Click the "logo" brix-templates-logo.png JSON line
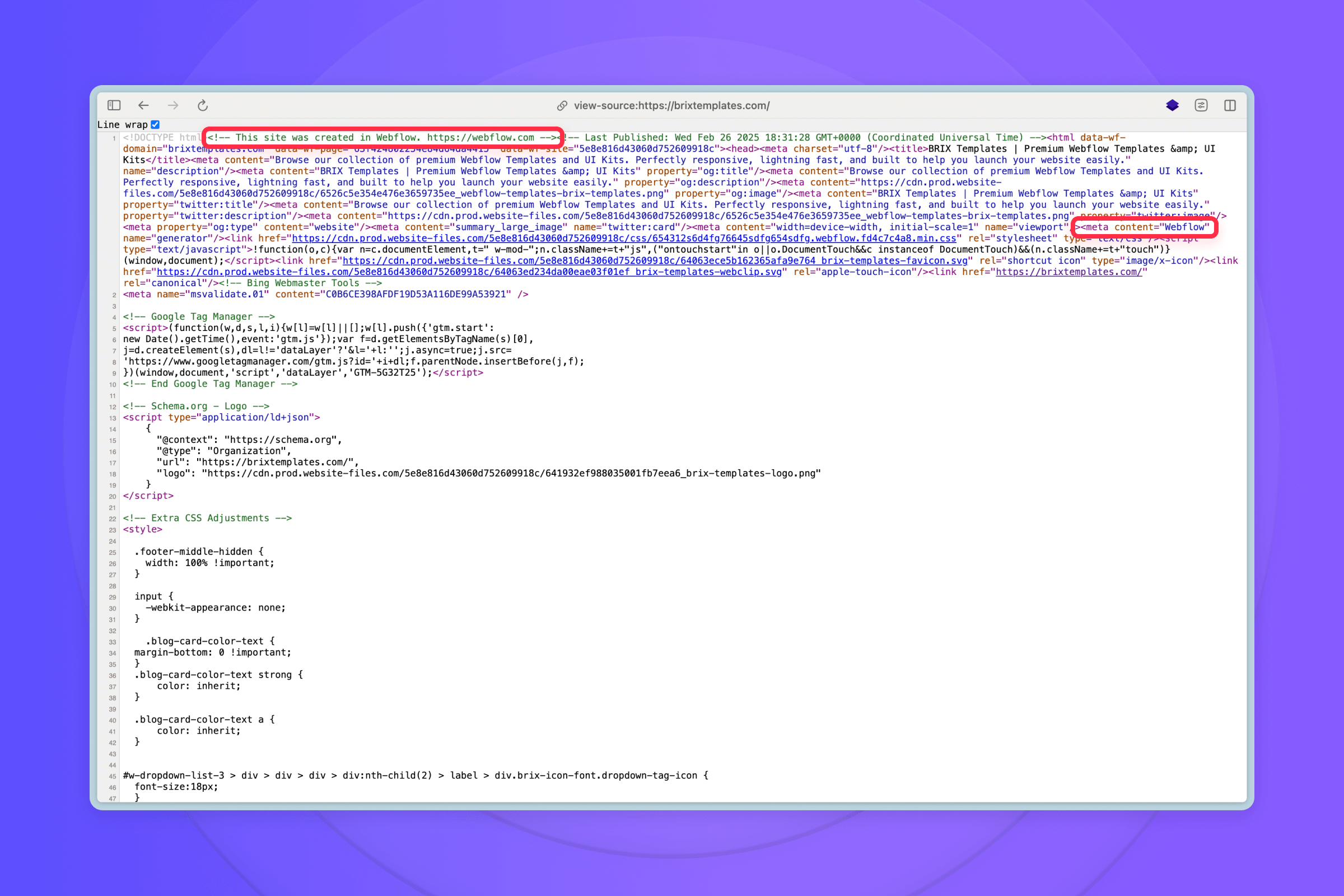Image resolution: width=1344 pixels, height=896 pixels. [x=488, y=473]
